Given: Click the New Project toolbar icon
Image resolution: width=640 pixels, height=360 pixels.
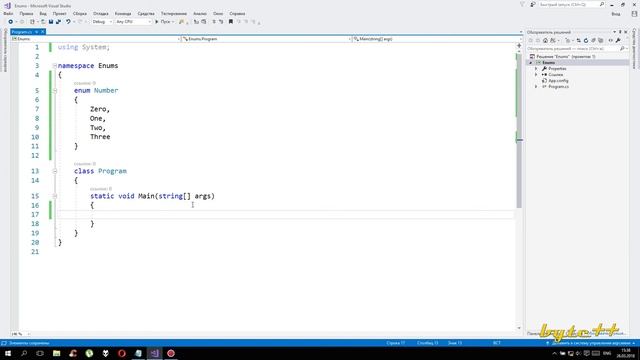Looking at the screenshot, I should pyautogui.click(x=32, y=22).
